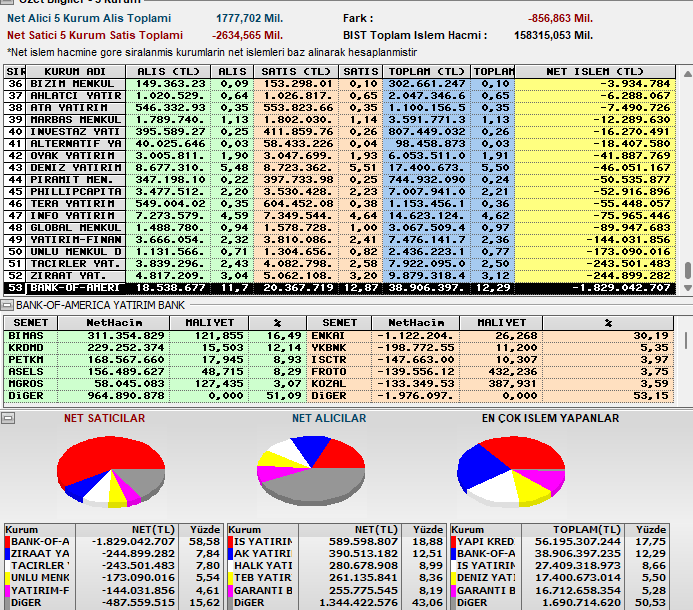Image resolution: width=693 pixels, height=610 pixels.
Task: Collapse the BANK-OF-AMERICA YATIRIM BANK section
Action: tap(7, 305)
